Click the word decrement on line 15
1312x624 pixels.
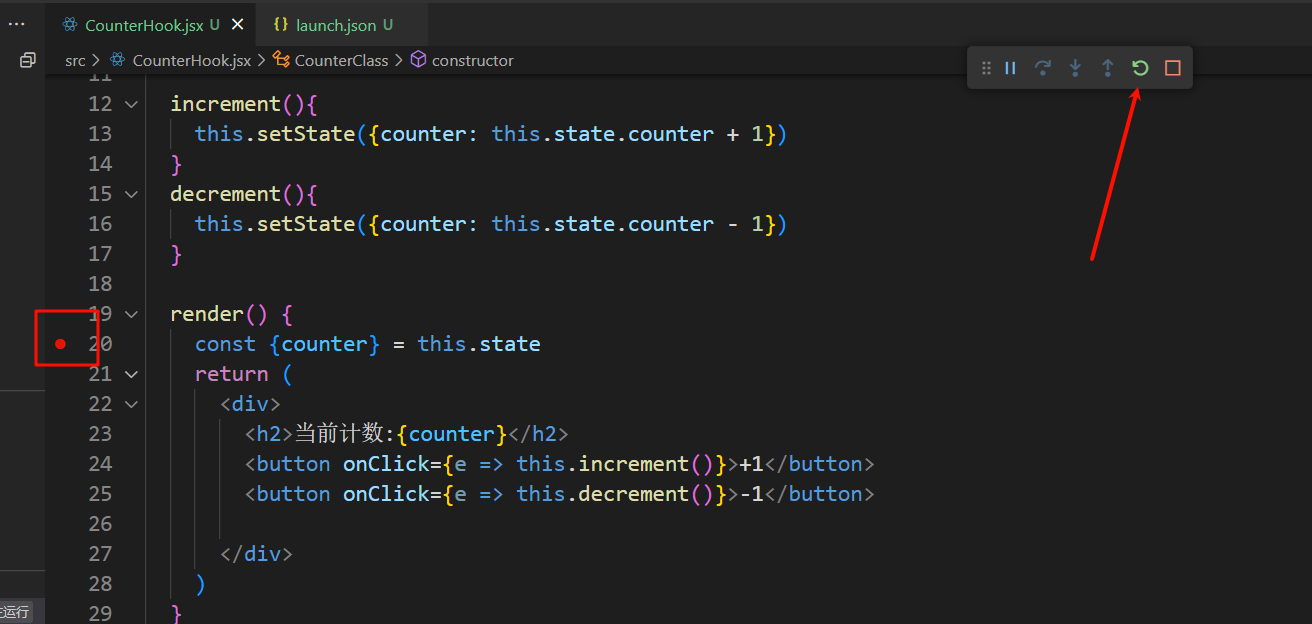point(226,194)
